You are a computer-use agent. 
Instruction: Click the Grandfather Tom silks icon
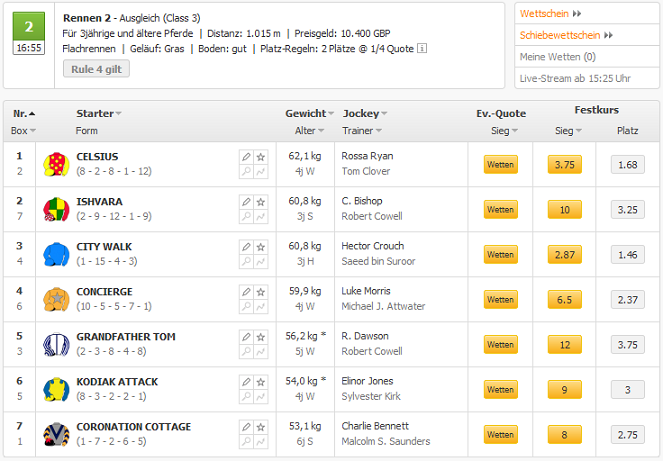pyautogui.click(x=55, y=344)
